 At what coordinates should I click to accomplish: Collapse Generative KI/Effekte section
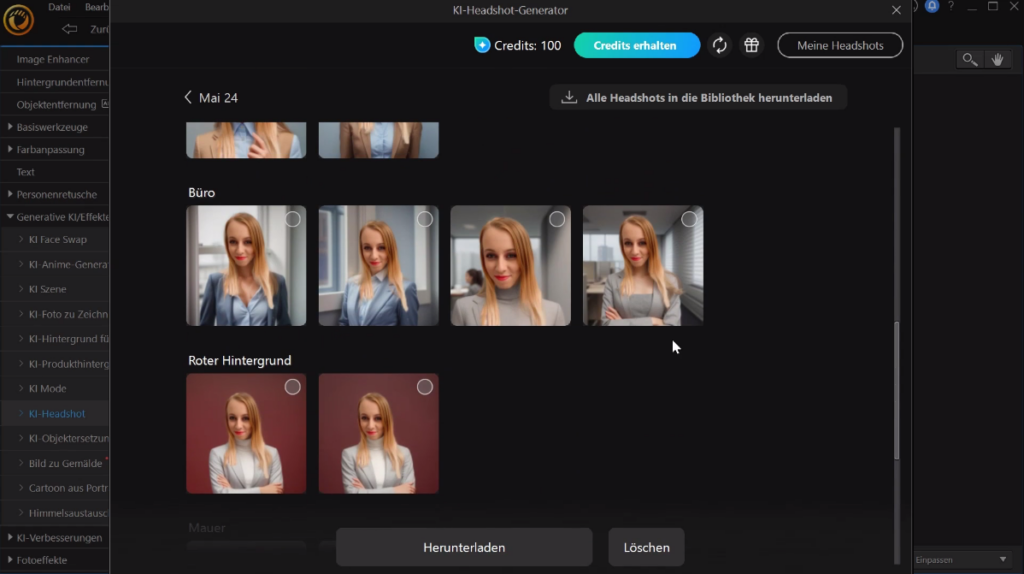[10, 216]
